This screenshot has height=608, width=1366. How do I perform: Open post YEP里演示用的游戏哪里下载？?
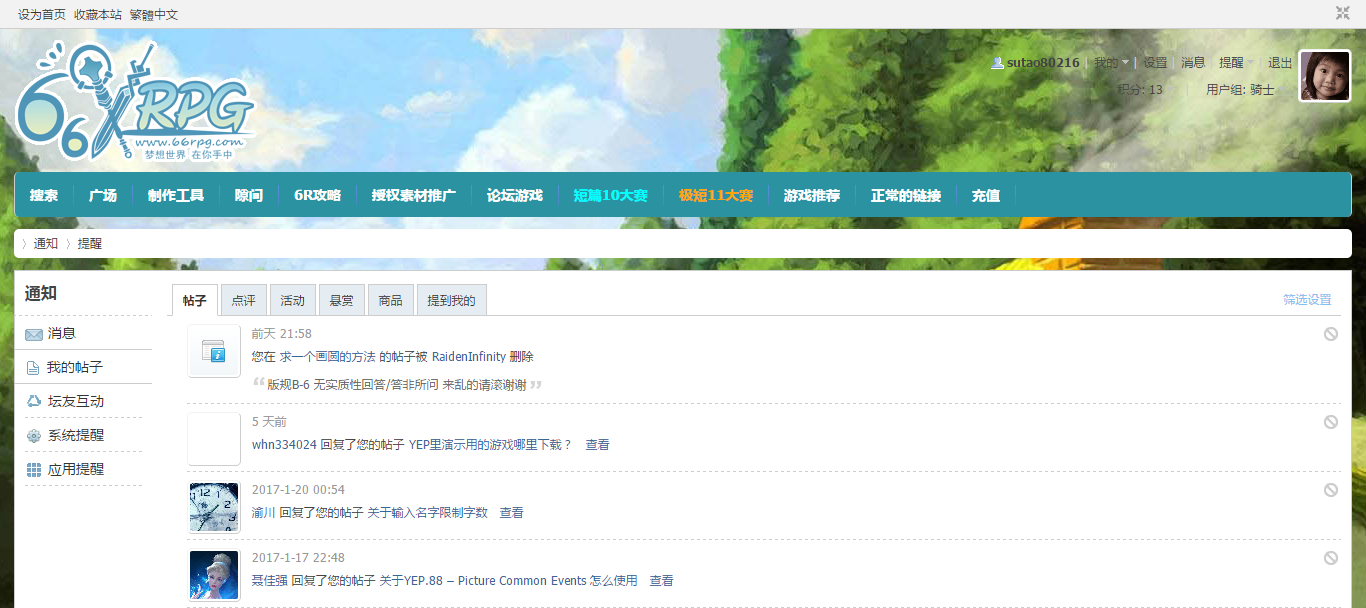pyautogui.click(x=490, y=445)
